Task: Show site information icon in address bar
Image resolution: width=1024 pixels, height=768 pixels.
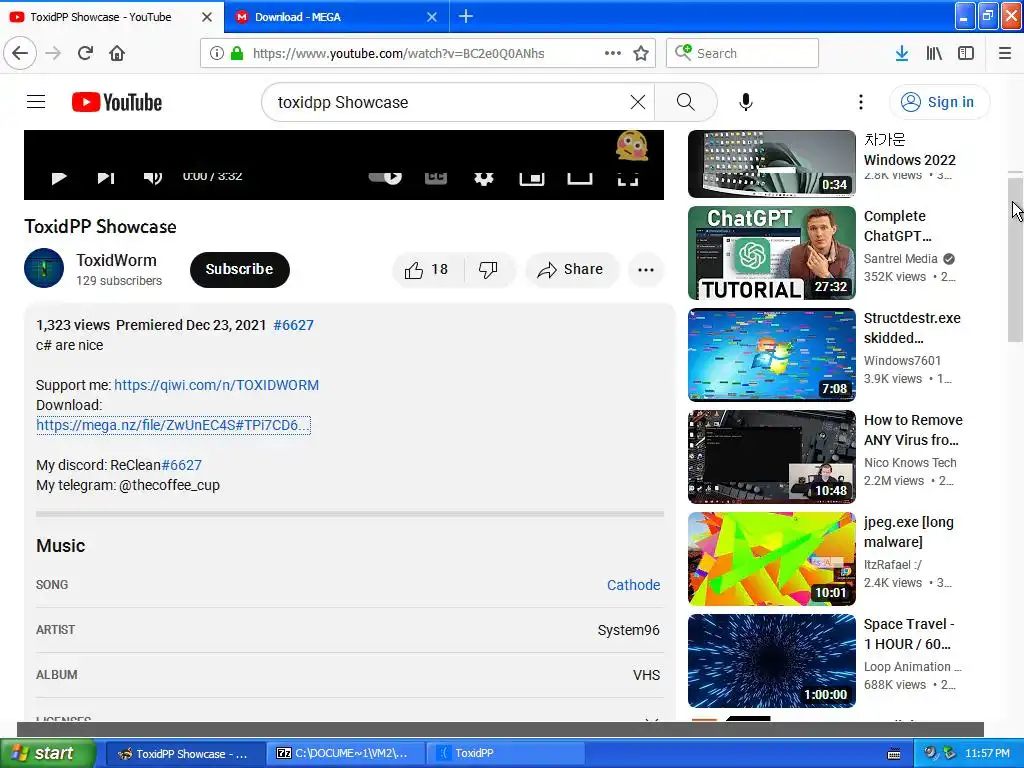Action: (217, 53)
